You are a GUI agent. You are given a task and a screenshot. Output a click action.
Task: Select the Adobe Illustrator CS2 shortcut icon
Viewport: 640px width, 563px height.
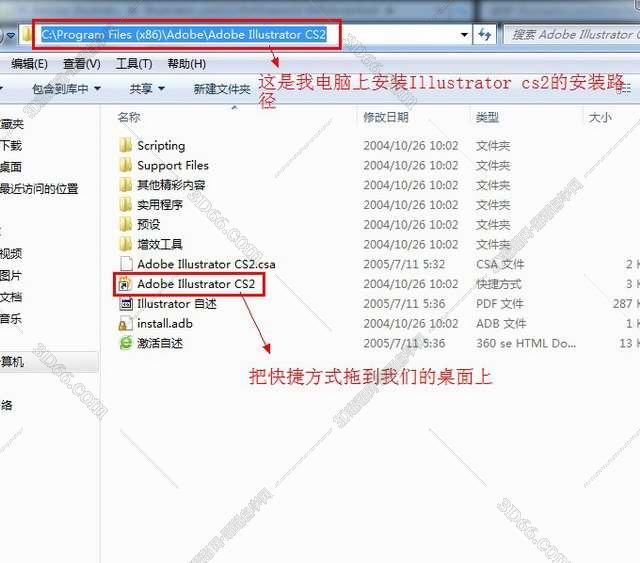tap(125, 284)
